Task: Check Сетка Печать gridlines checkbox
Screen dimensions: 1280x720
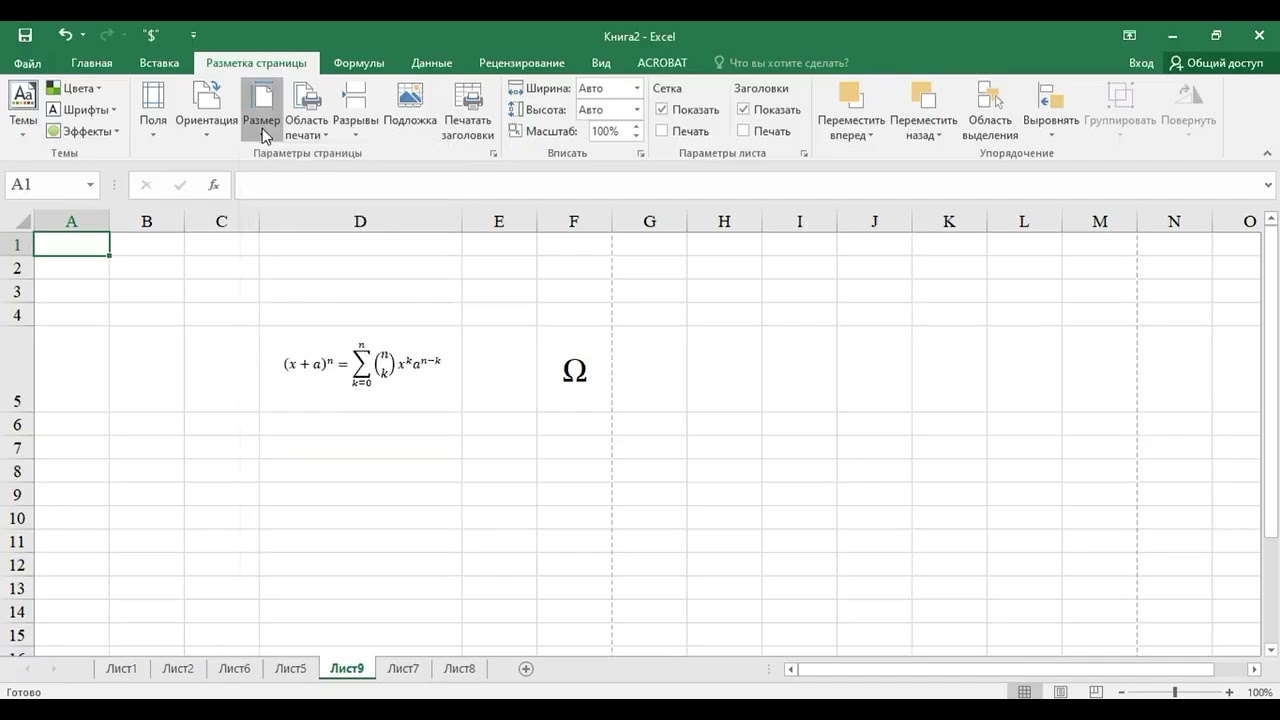Action: [661, 131]
